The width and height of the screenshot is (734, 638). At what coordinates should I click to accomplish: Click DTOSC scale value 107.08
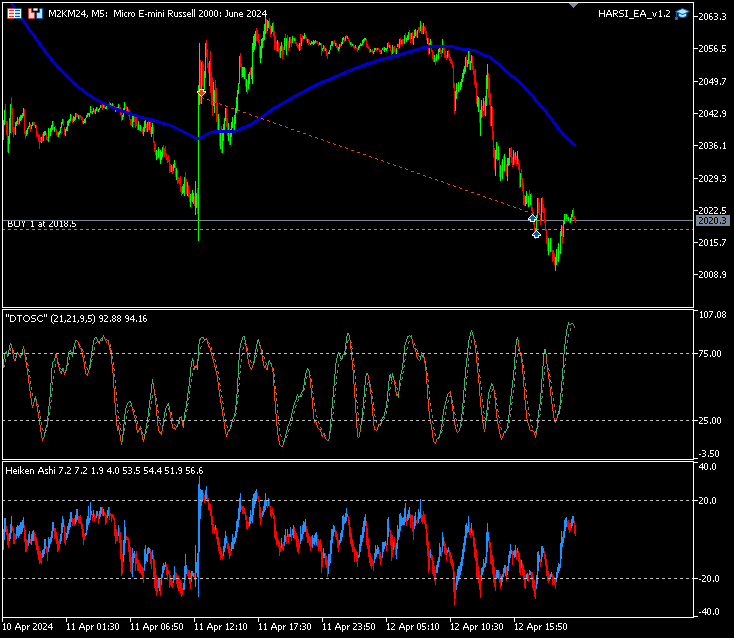tap(712, 315)
